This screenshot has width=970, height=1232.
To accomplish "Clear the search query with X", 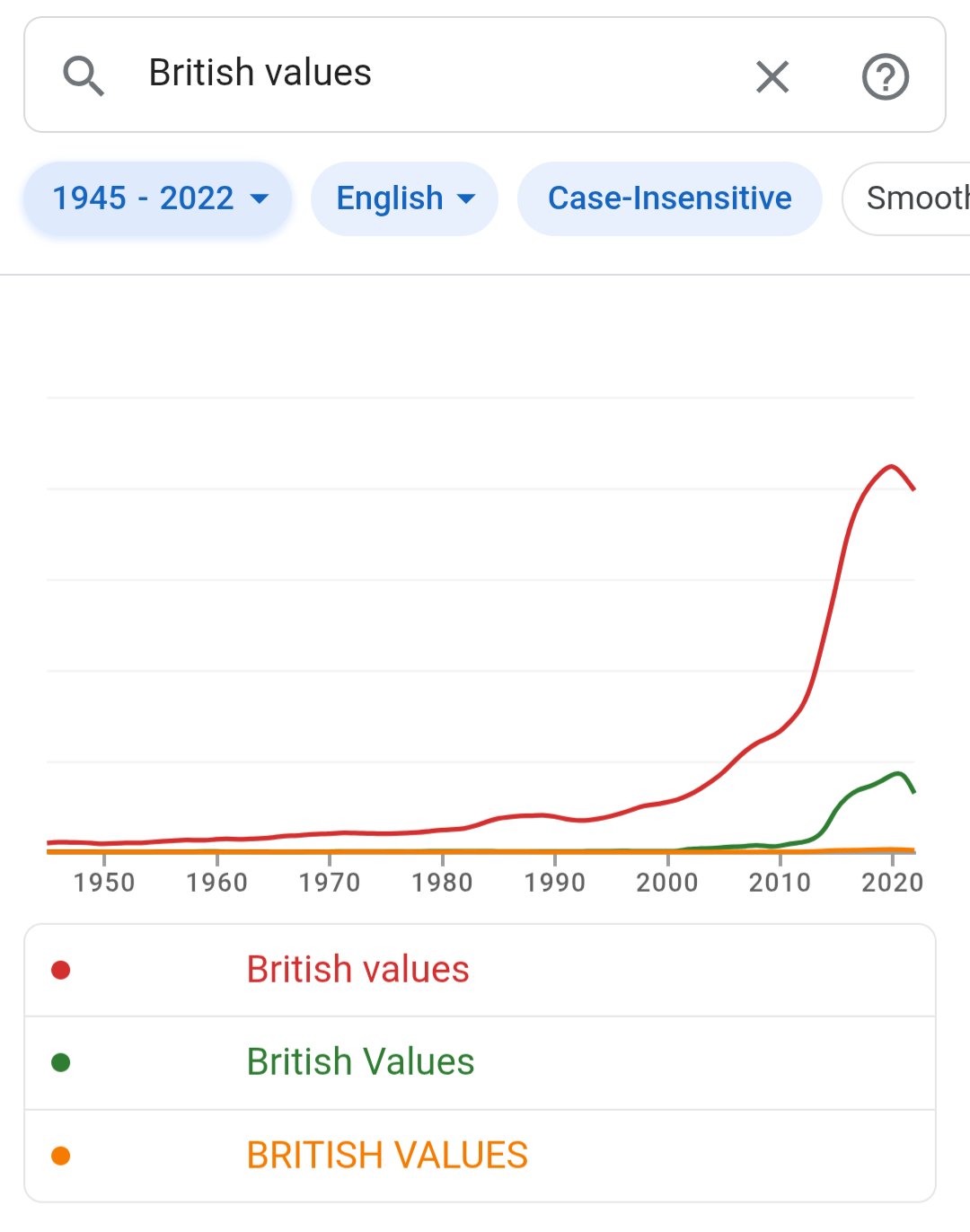I will [x=772, y=77].
